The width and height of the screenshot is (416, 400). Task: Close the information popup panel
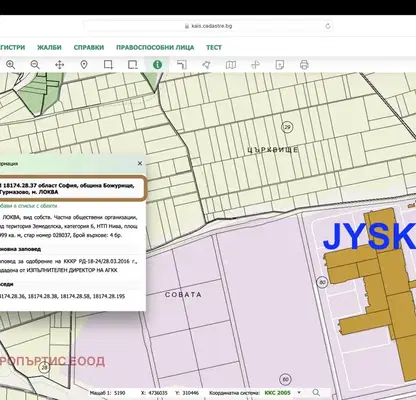click(140, 163)
